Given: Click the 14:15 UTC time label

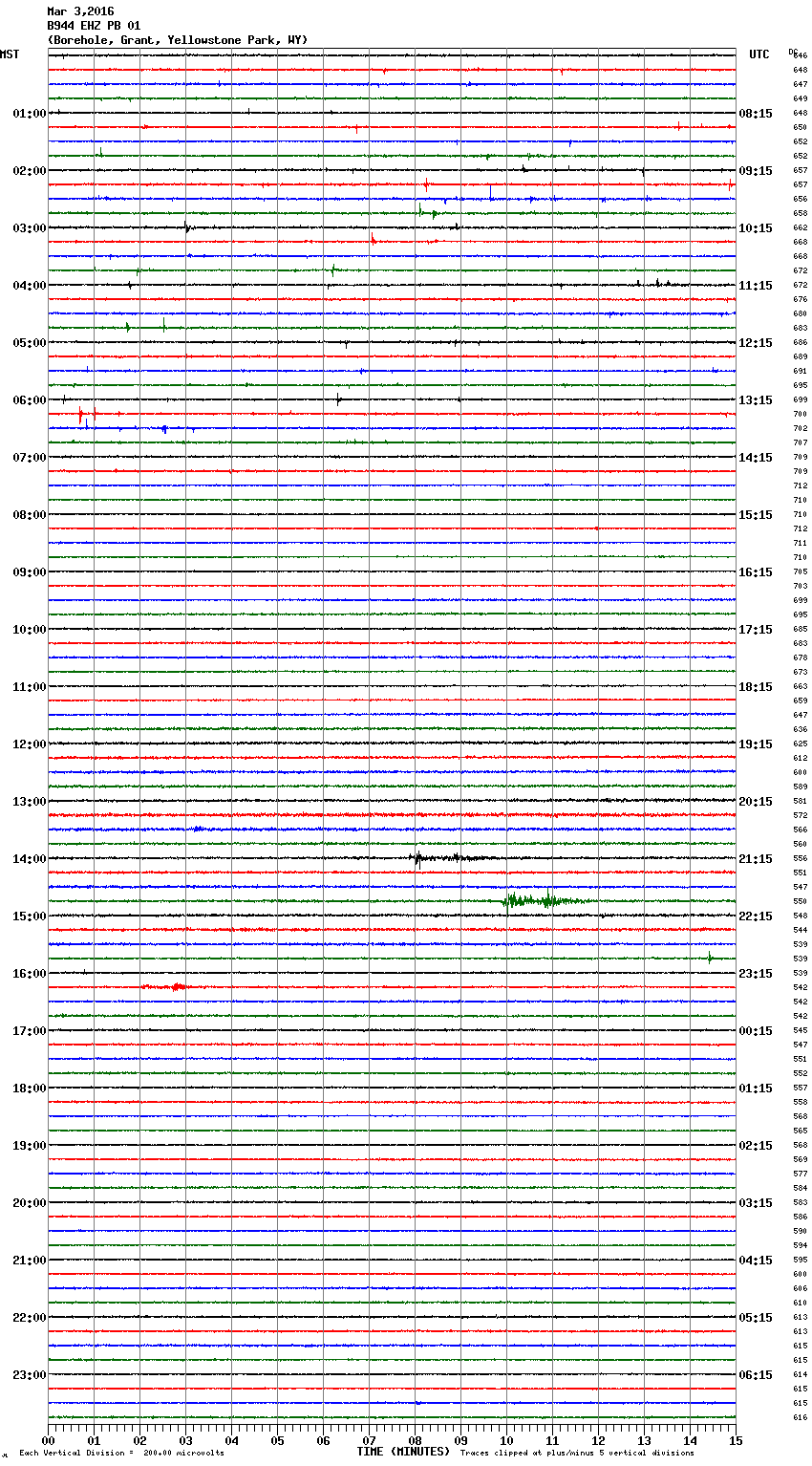Looking at the screenshot, I should 756,458.
